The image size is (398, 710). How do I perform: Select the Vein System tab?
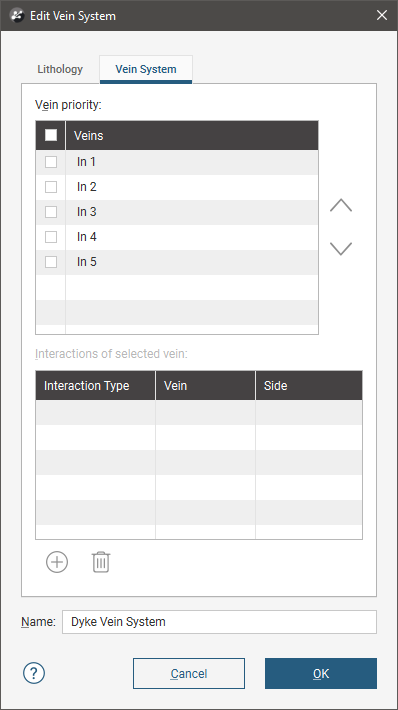(146, 69)
